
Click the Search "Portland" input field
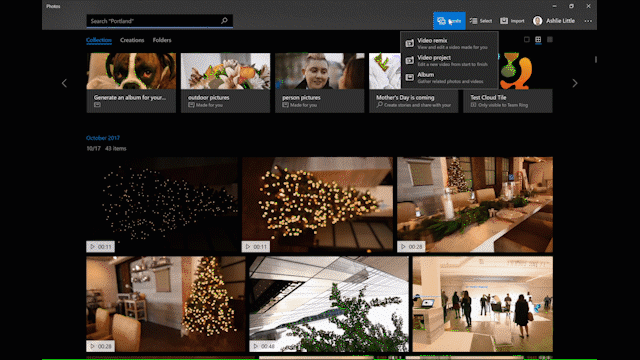pos(153,21)
